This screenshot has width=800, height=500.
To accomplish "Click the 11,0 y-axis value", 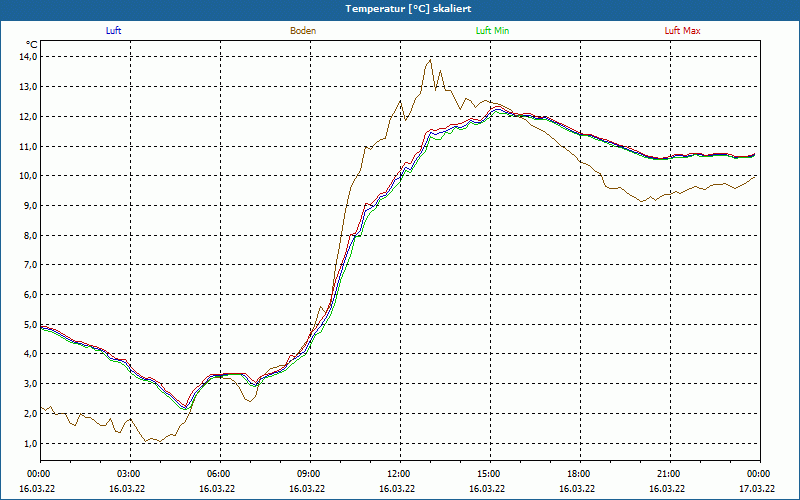I will click(x=29, y=146).
